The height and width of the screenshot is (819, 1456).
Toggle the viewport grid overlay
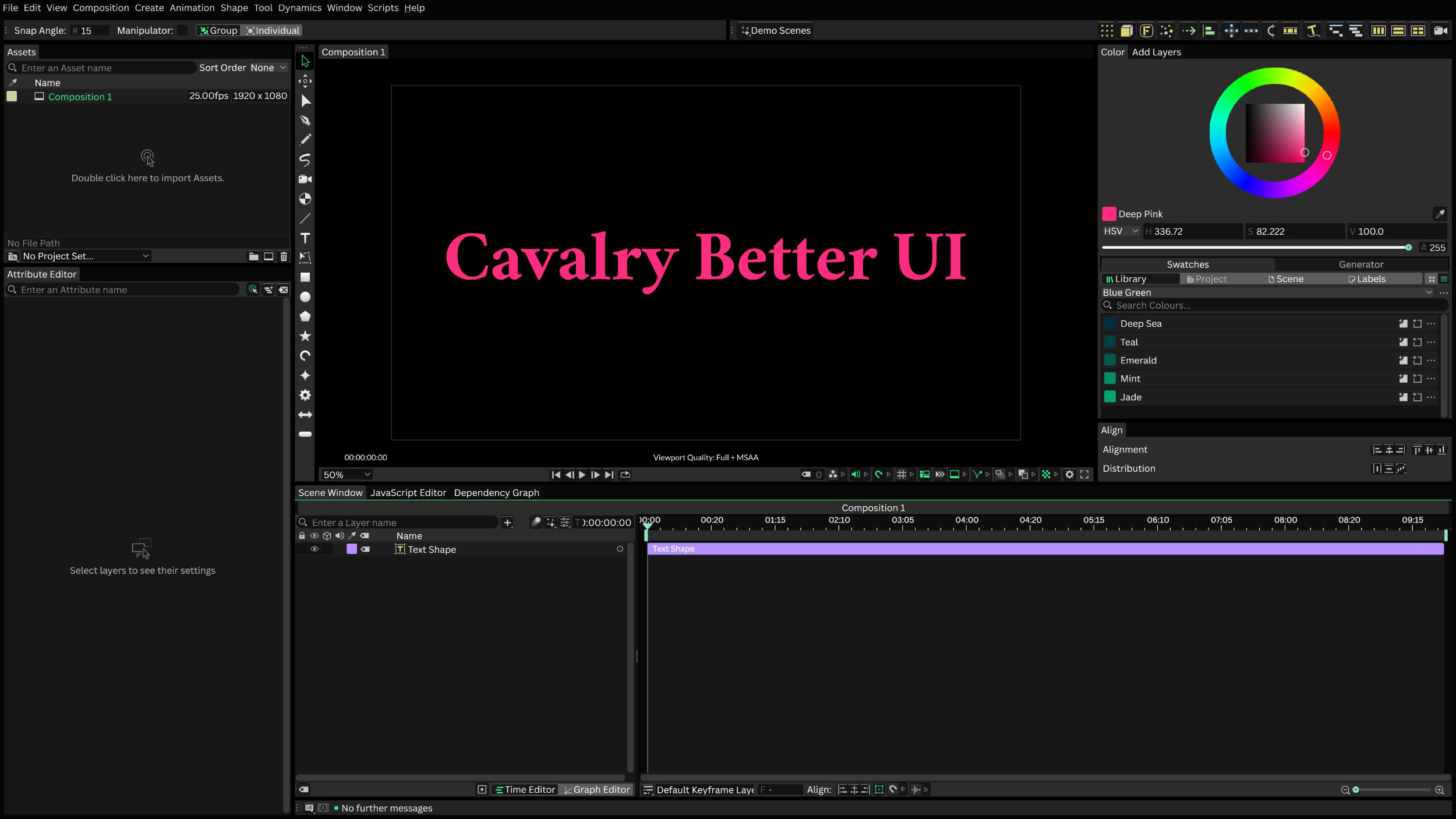point(901,475)
